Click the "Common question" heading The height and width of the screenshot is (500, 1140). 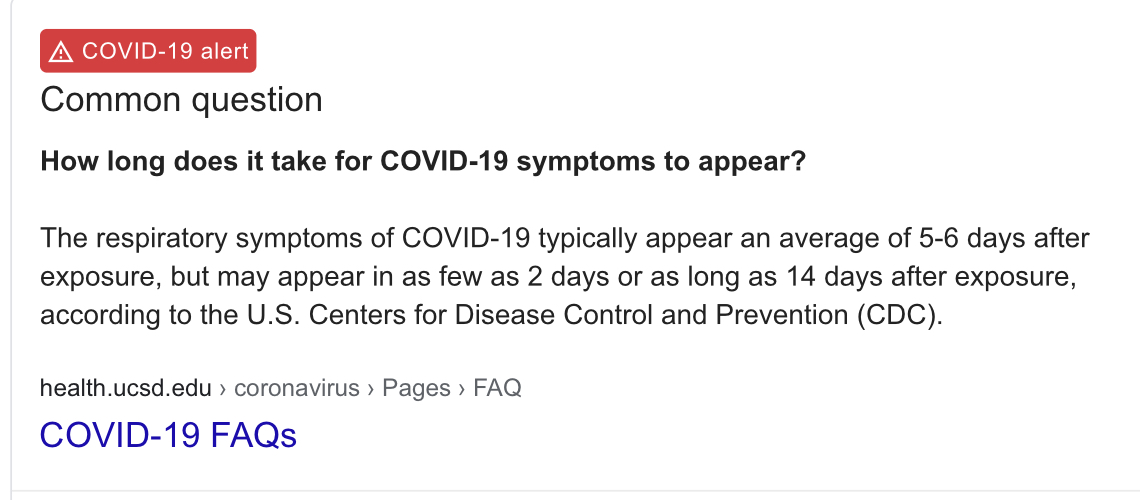pos(181,100)
